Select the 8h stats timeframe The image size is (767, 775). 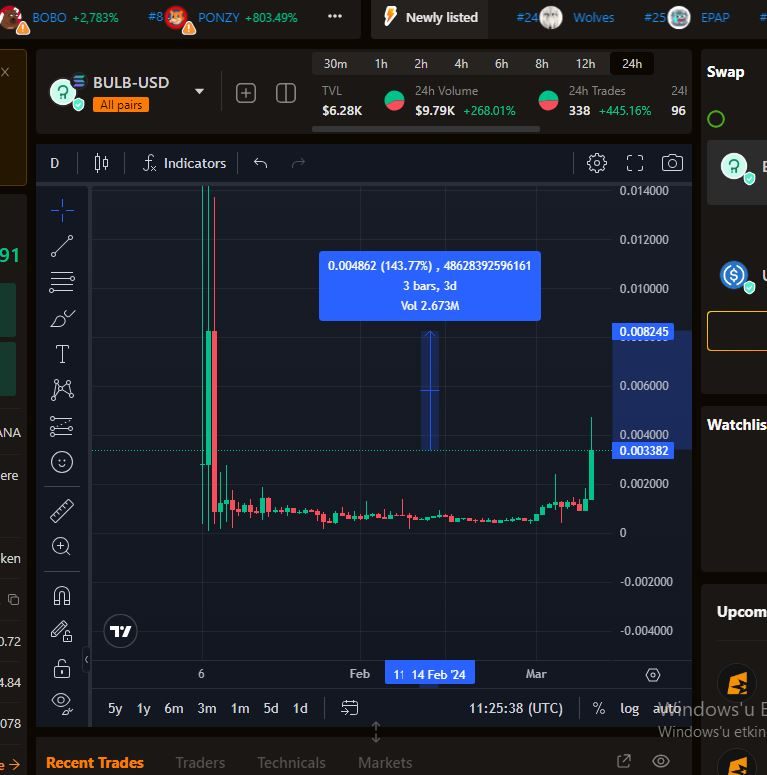pos(542,64)
